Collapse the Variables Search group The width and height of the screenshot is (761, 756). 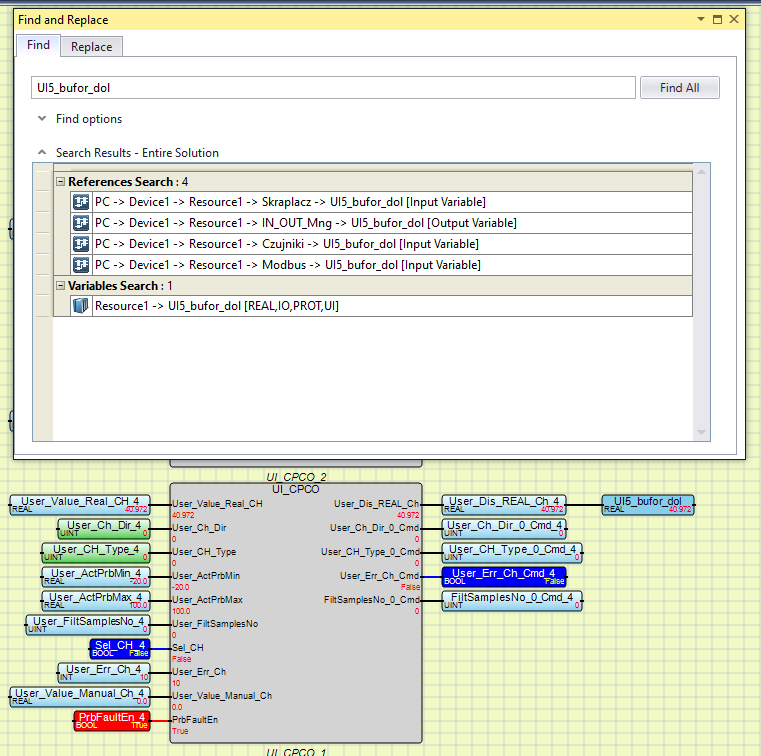(61, 285)
